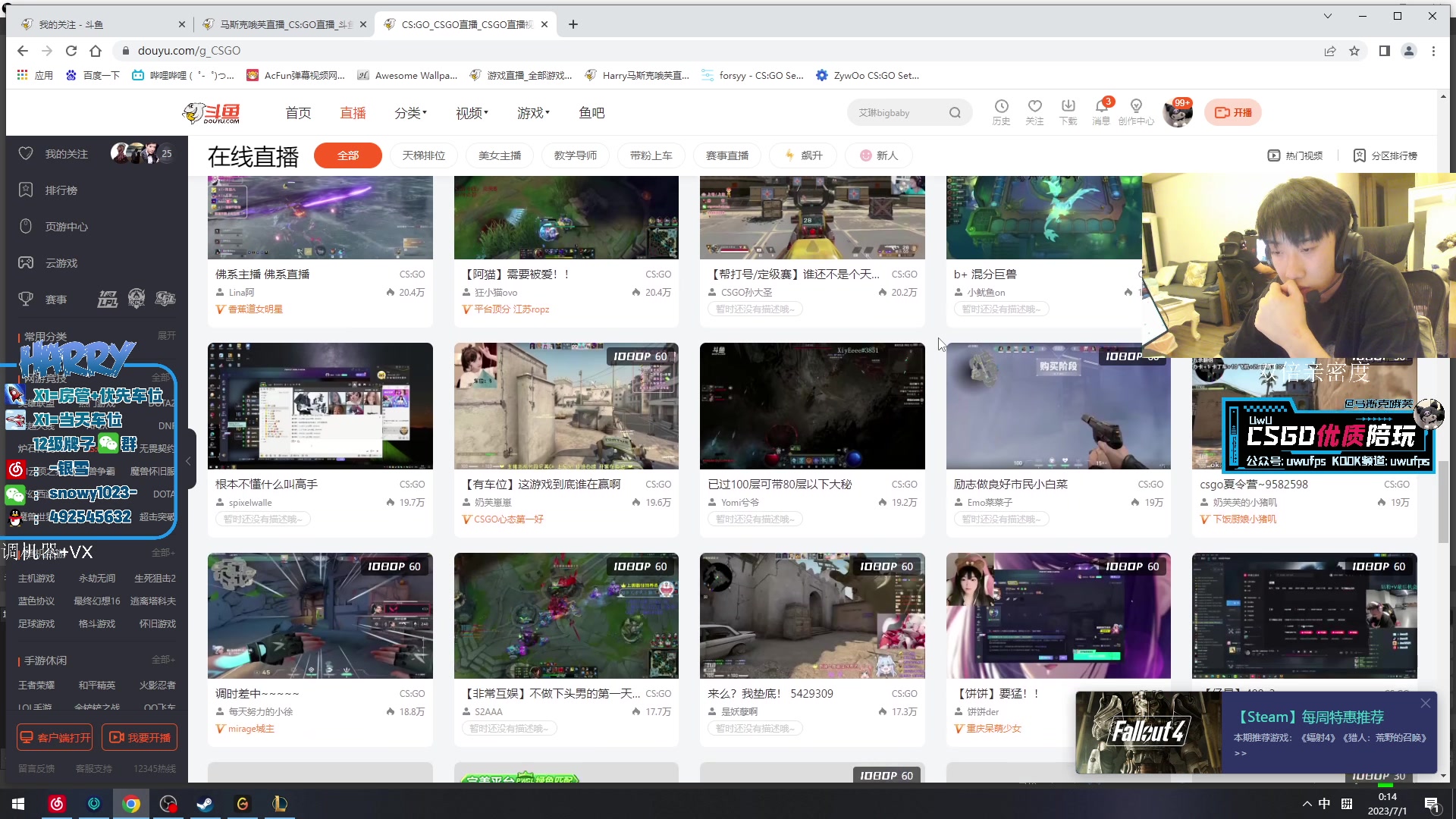
Task: Go to 首页 in the top navigation
Action: click(298, 113)
